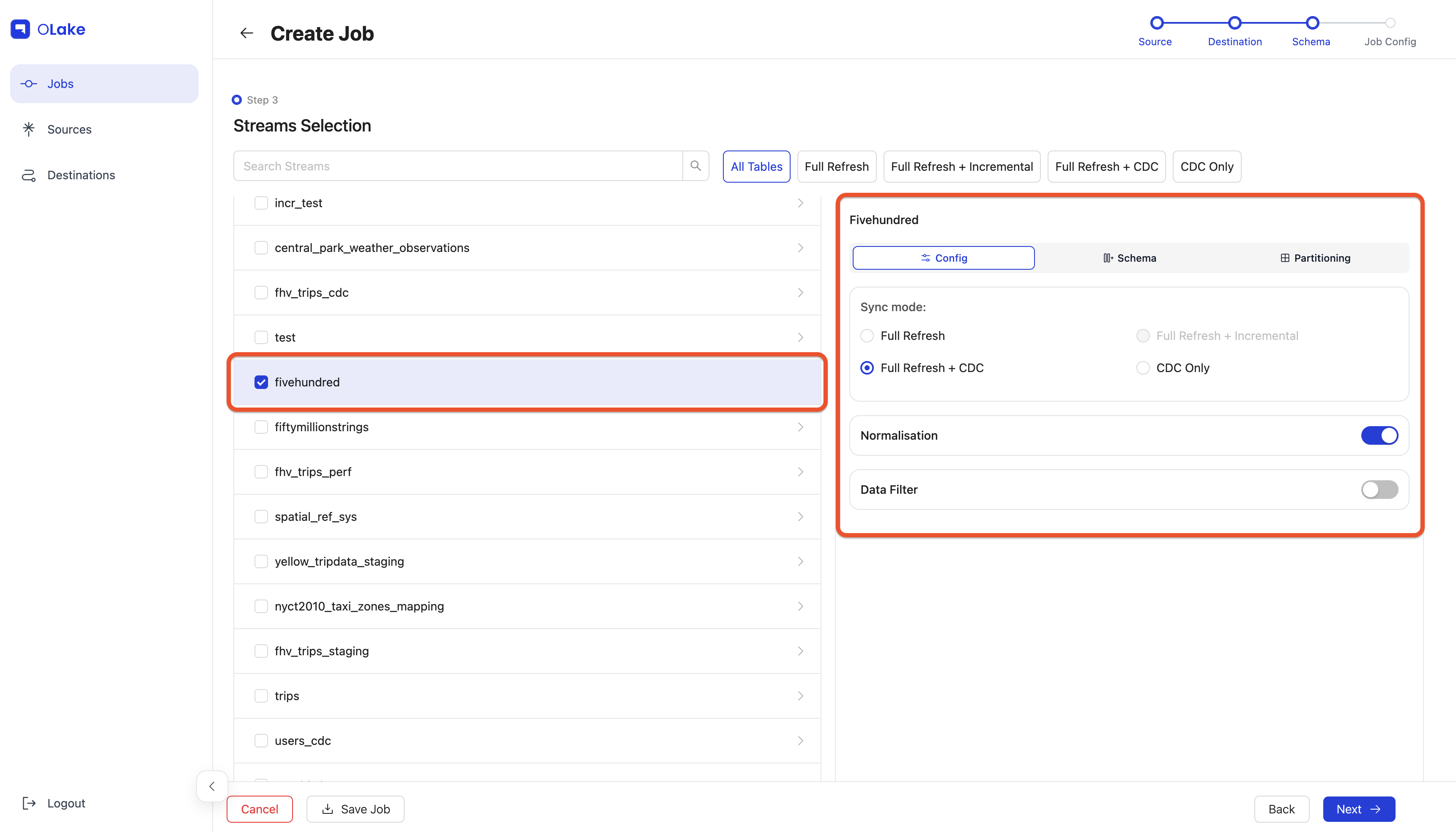
Task: Check the users_cdc checkbox
Action: 261,741
